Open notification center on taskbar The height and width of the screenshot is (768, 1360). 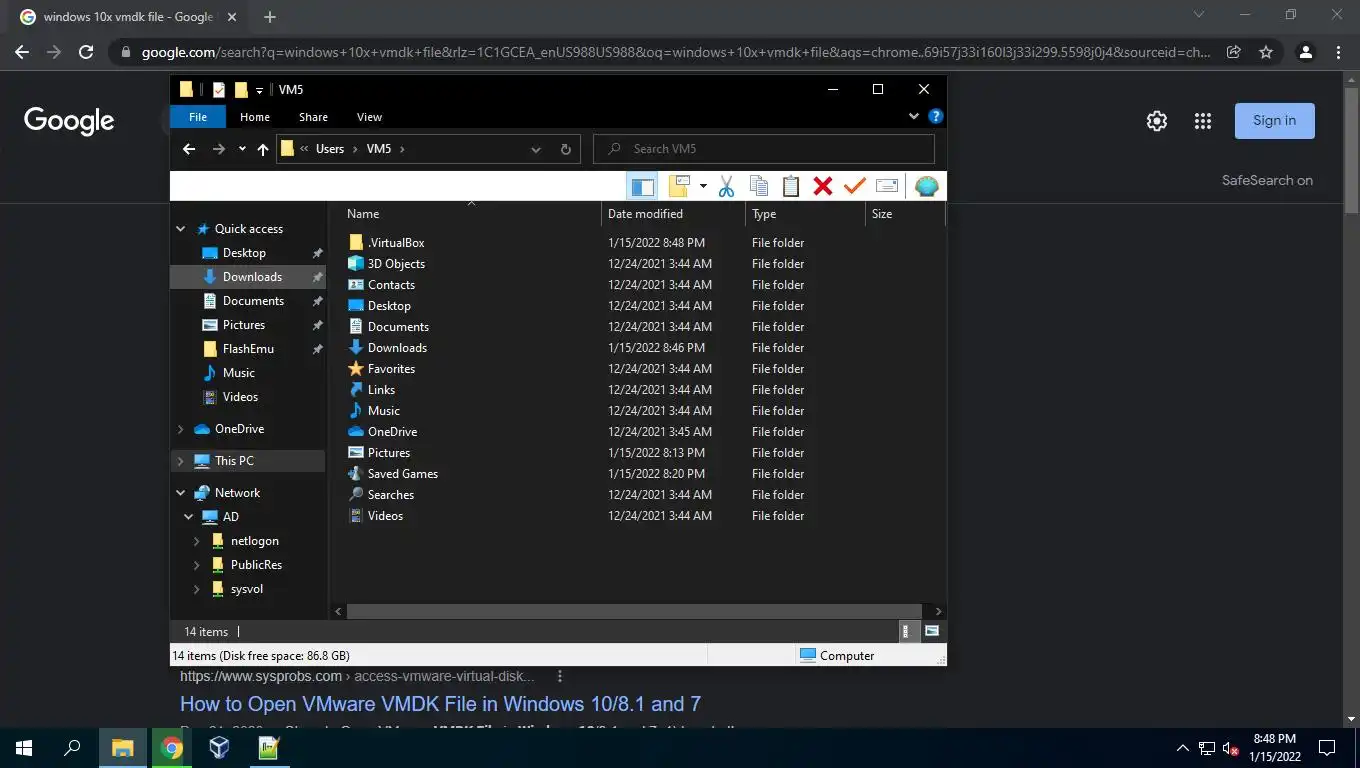1327,747
